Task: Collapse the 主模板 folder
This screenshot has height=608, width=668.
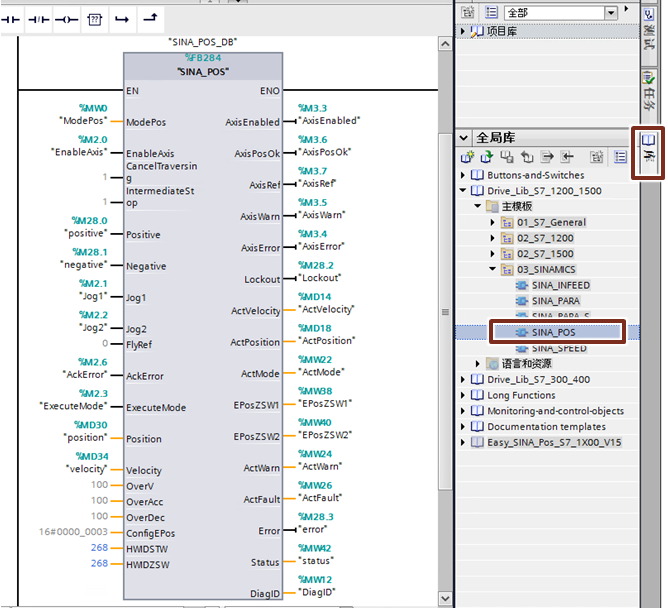Action: click(478, 206)
